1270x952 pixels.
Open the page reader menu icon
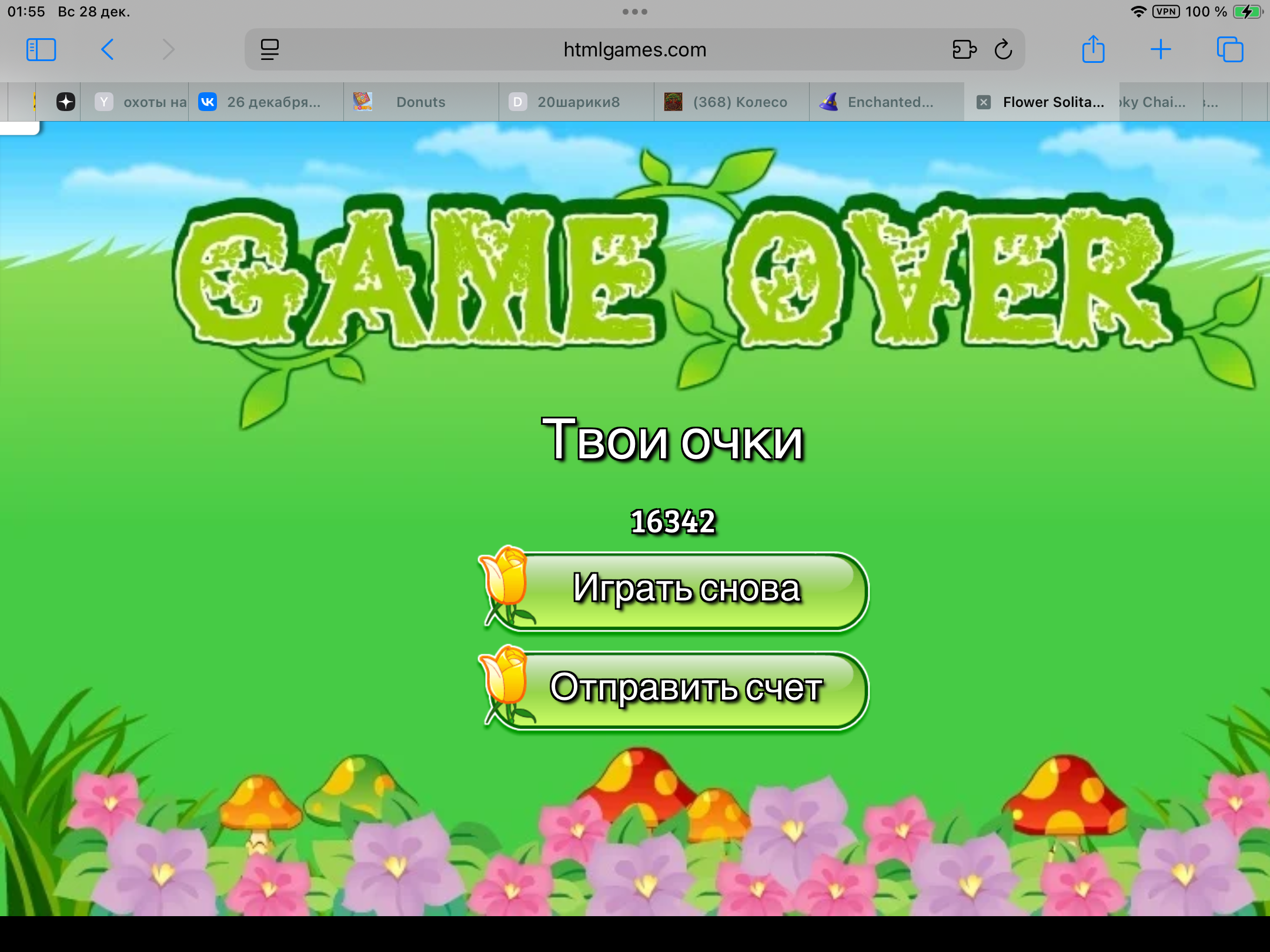coord(270,50)
